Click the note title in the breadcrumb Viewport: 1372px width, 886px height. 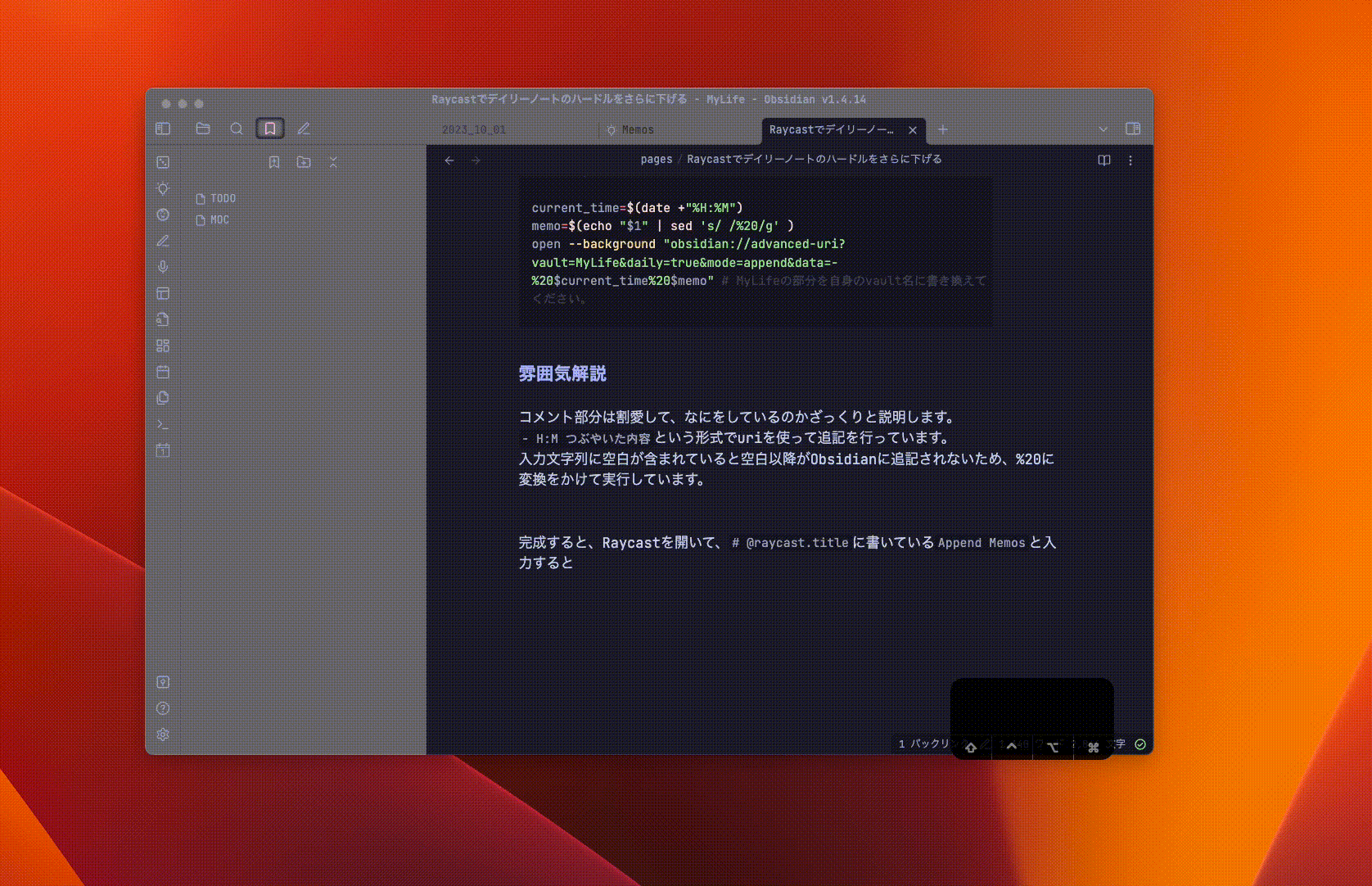point(815,160)
